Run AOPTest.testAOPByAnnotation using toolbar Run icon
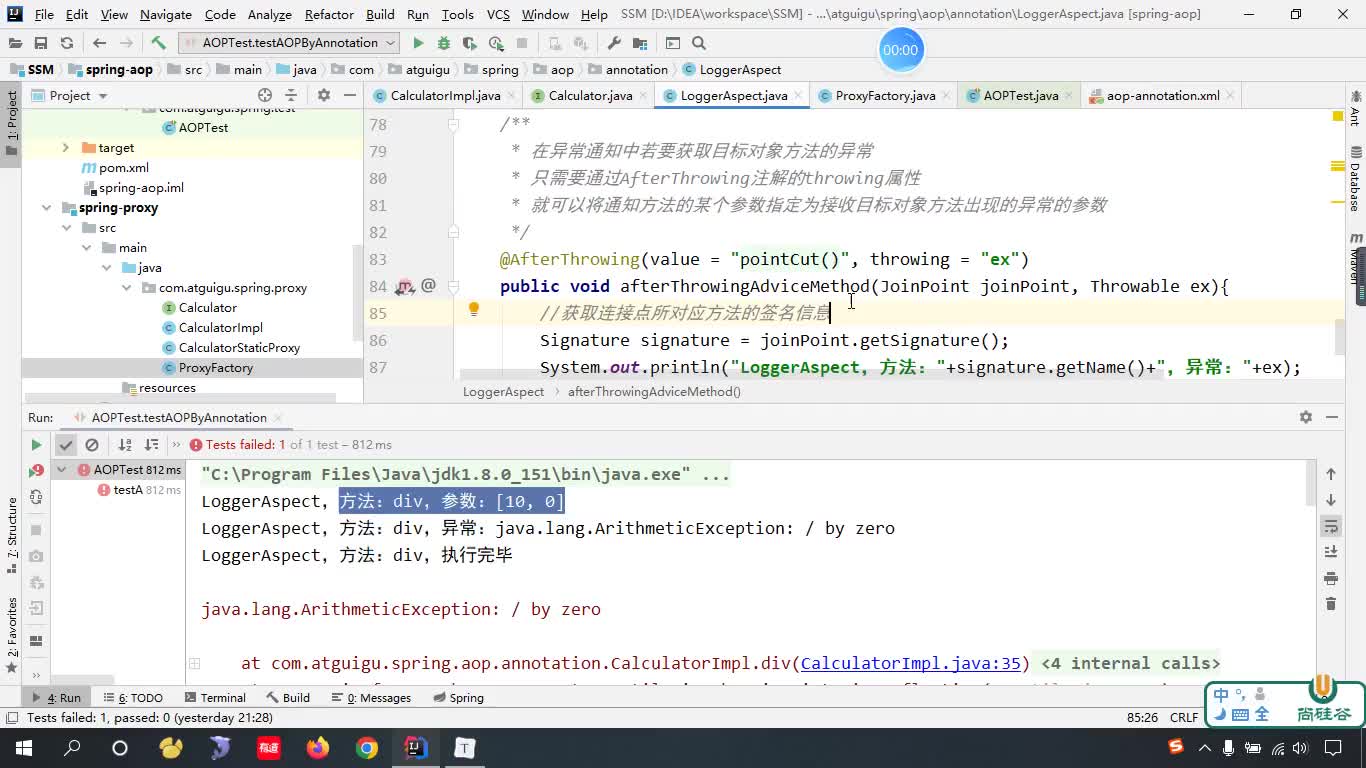 (x=418, y=43)
